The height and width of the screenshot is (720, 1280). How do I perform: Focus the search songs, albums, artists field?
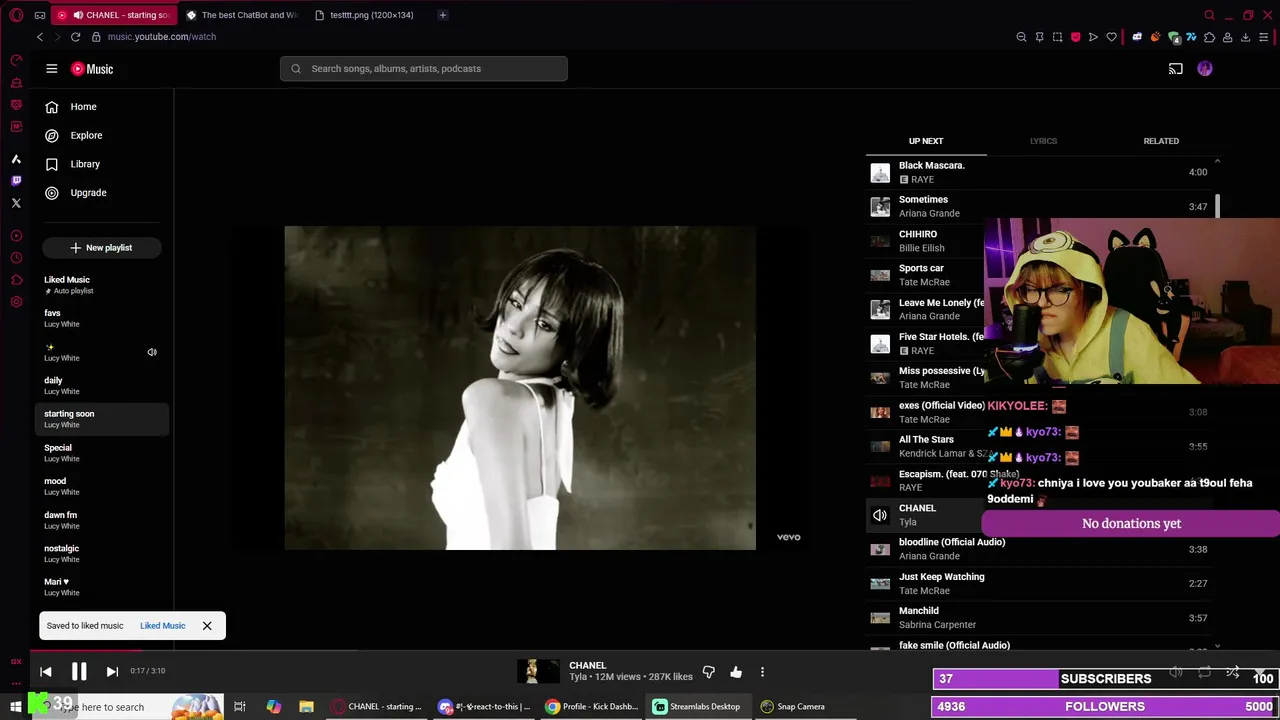[x=424, y=69]
